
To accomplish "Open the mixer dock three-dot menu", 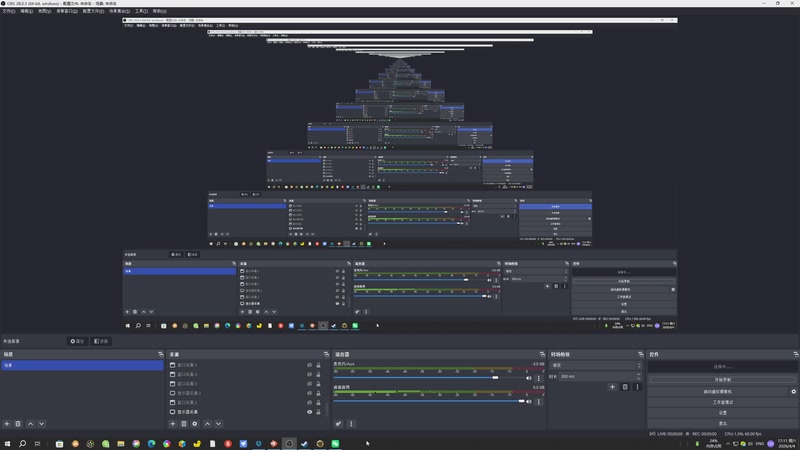I will (x=351, y=423).
